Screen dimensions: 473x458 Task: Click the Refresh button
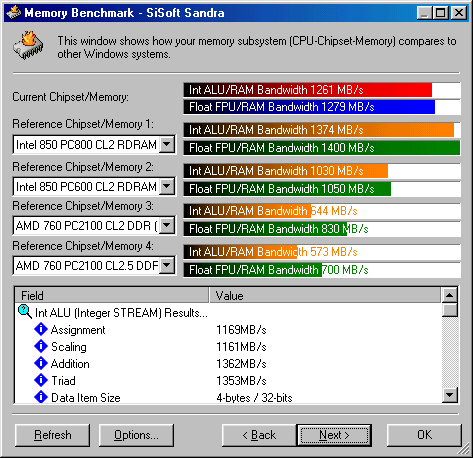[x=53, y=435]
